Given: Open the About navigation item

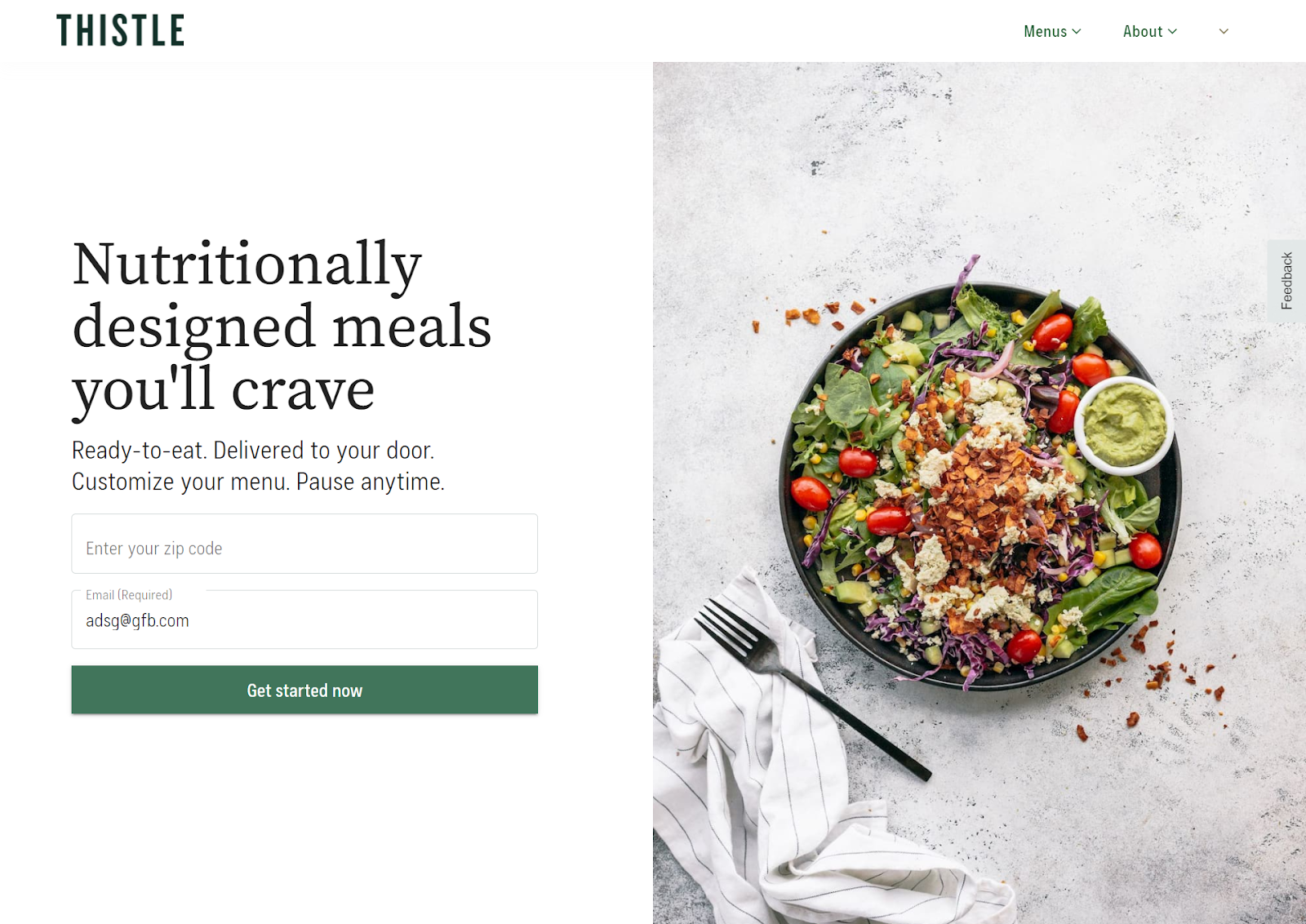Looking at the screenshot, I should click(x=1142, y=31).
